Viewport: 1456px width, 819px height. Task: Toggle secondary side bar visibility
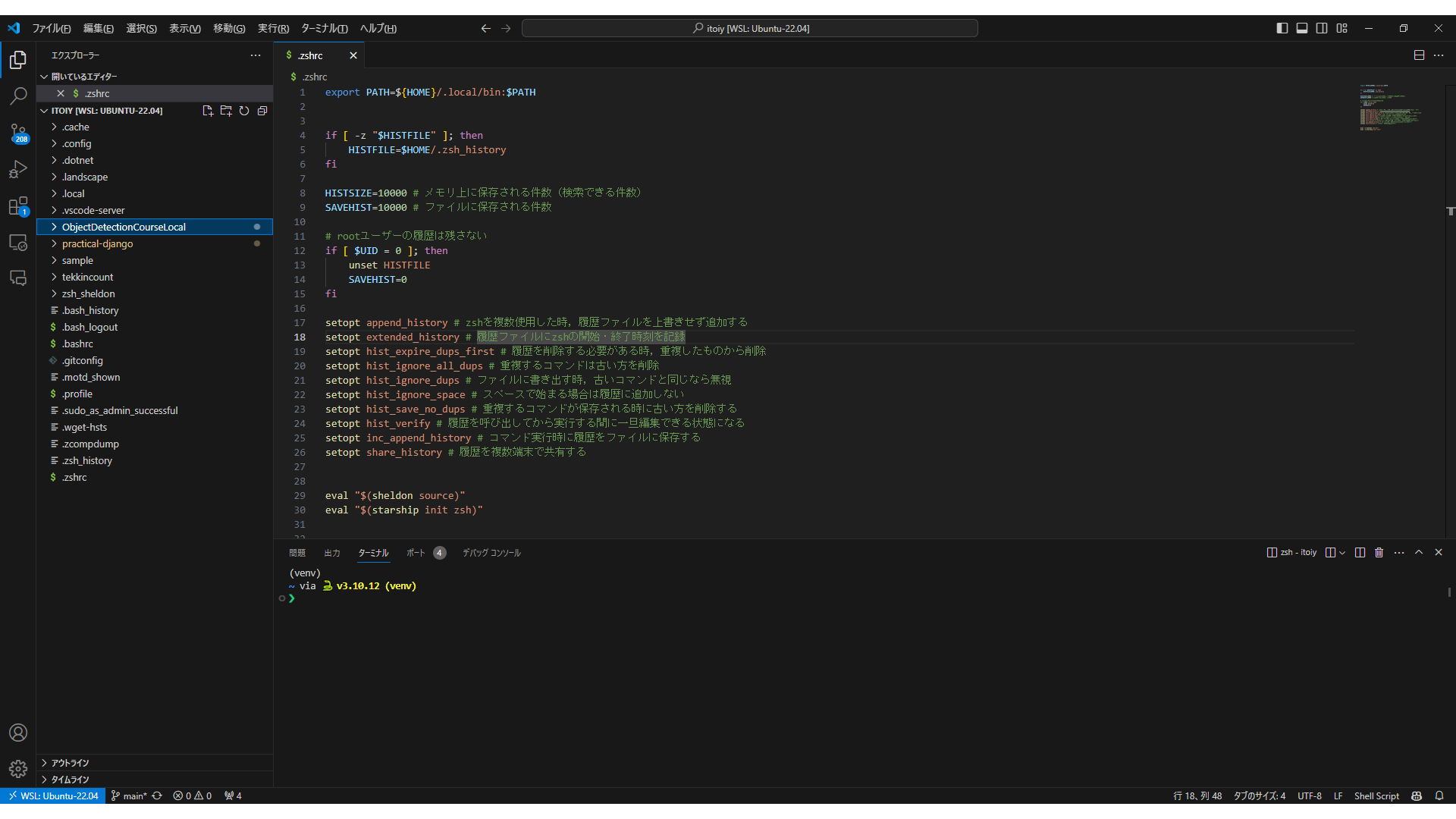click(1322, 29)
